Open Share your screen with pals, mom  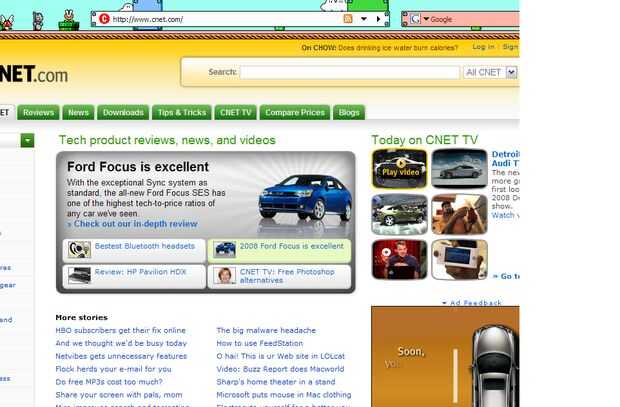click(x=119, y=395)
